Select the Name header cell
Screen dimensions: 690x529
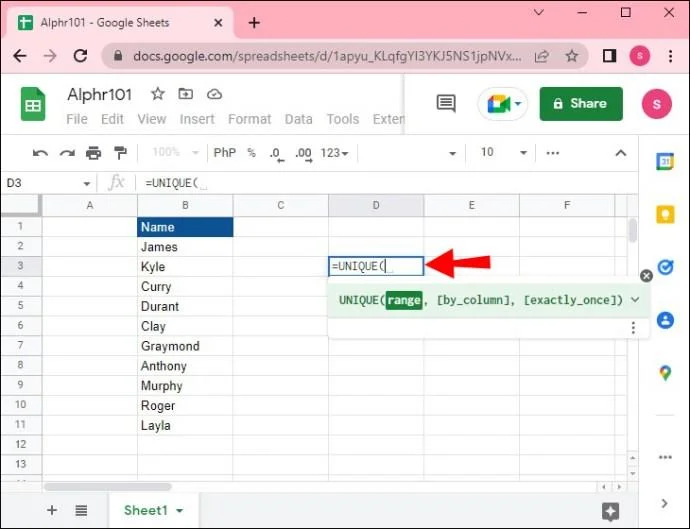[185, 227]
